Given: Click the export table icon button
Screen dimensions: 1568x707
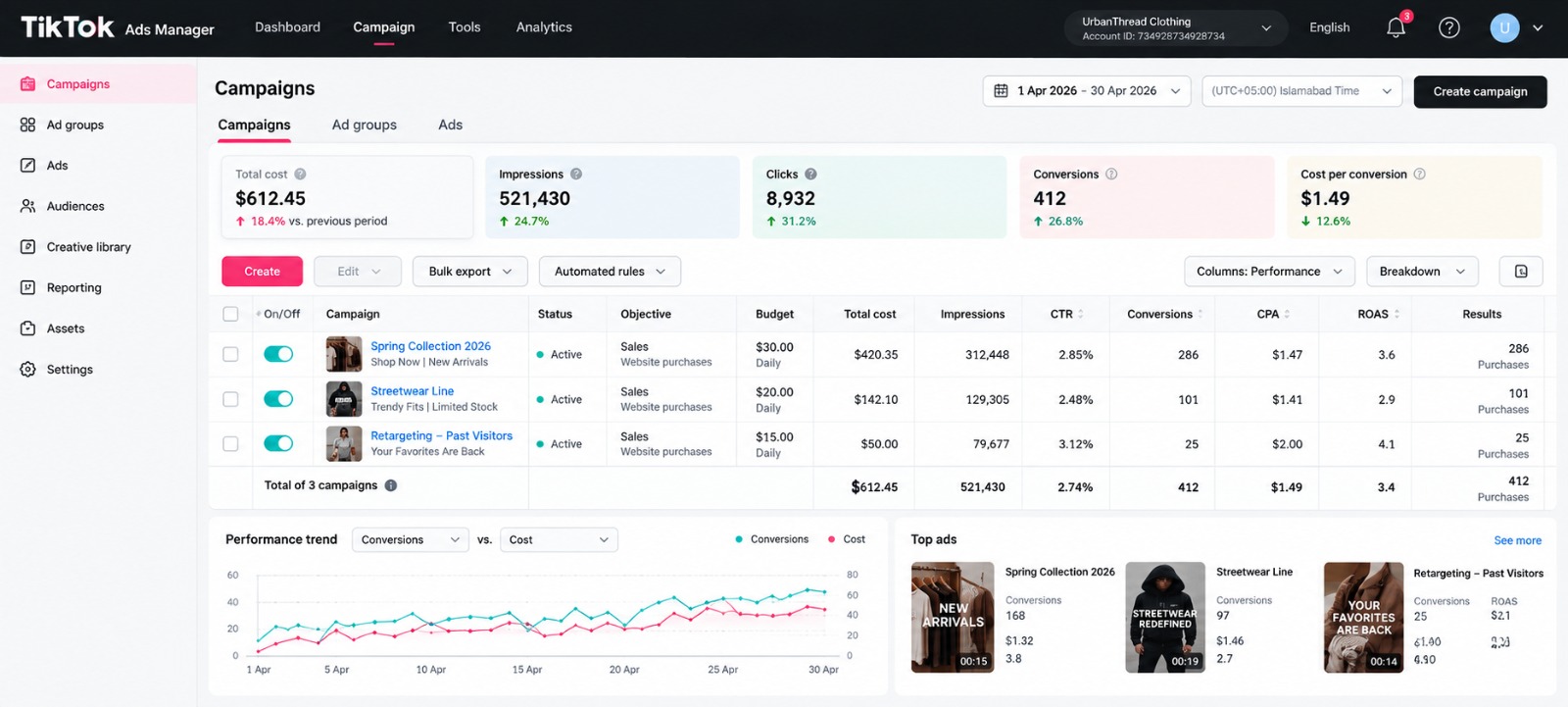Looking at the screenshot, I should [1521, 272].
